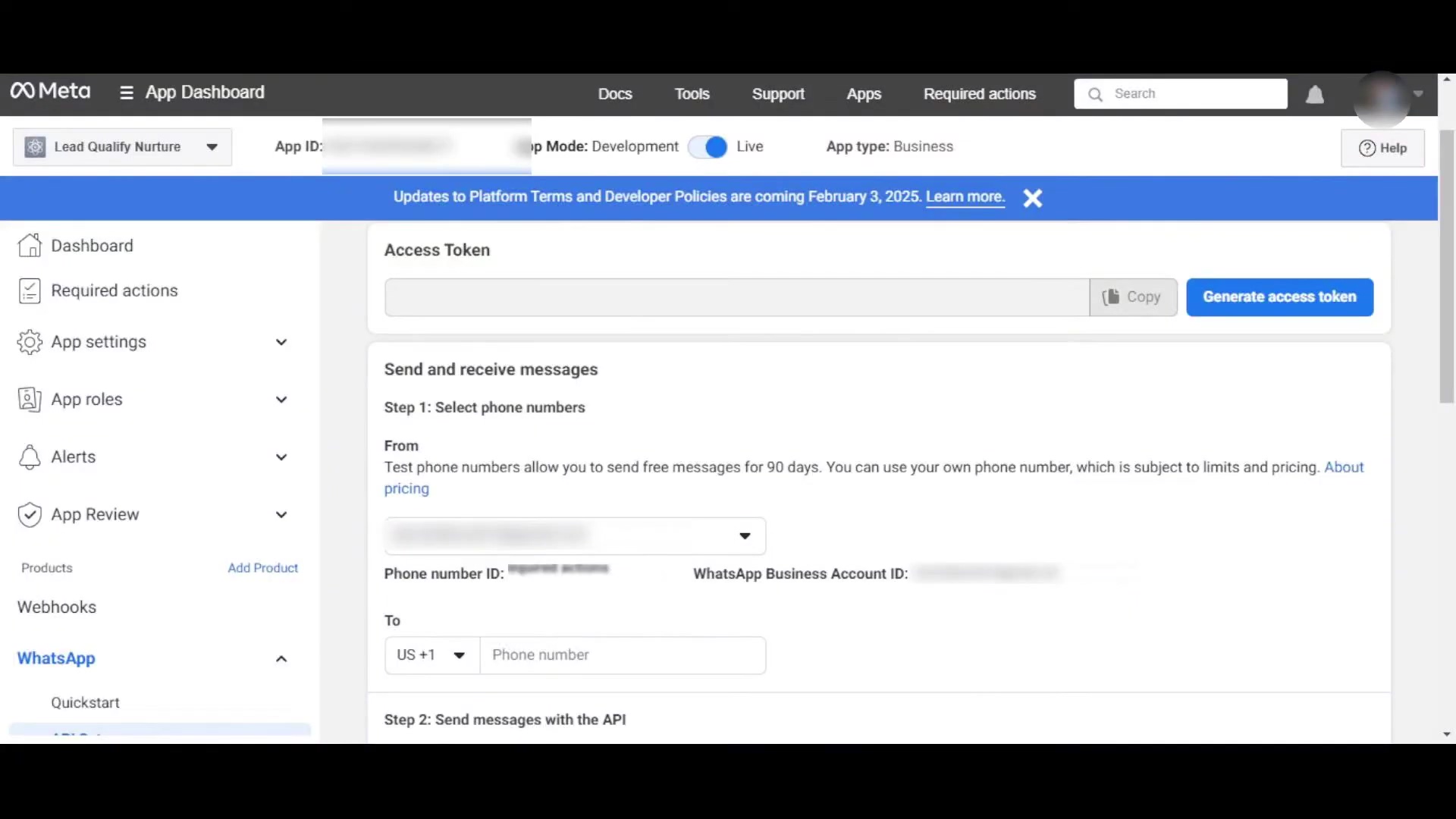Screen dimensions: 1456x819
Task: Dismiss the Platform Terms update banner
Action: click(1032, 198)
